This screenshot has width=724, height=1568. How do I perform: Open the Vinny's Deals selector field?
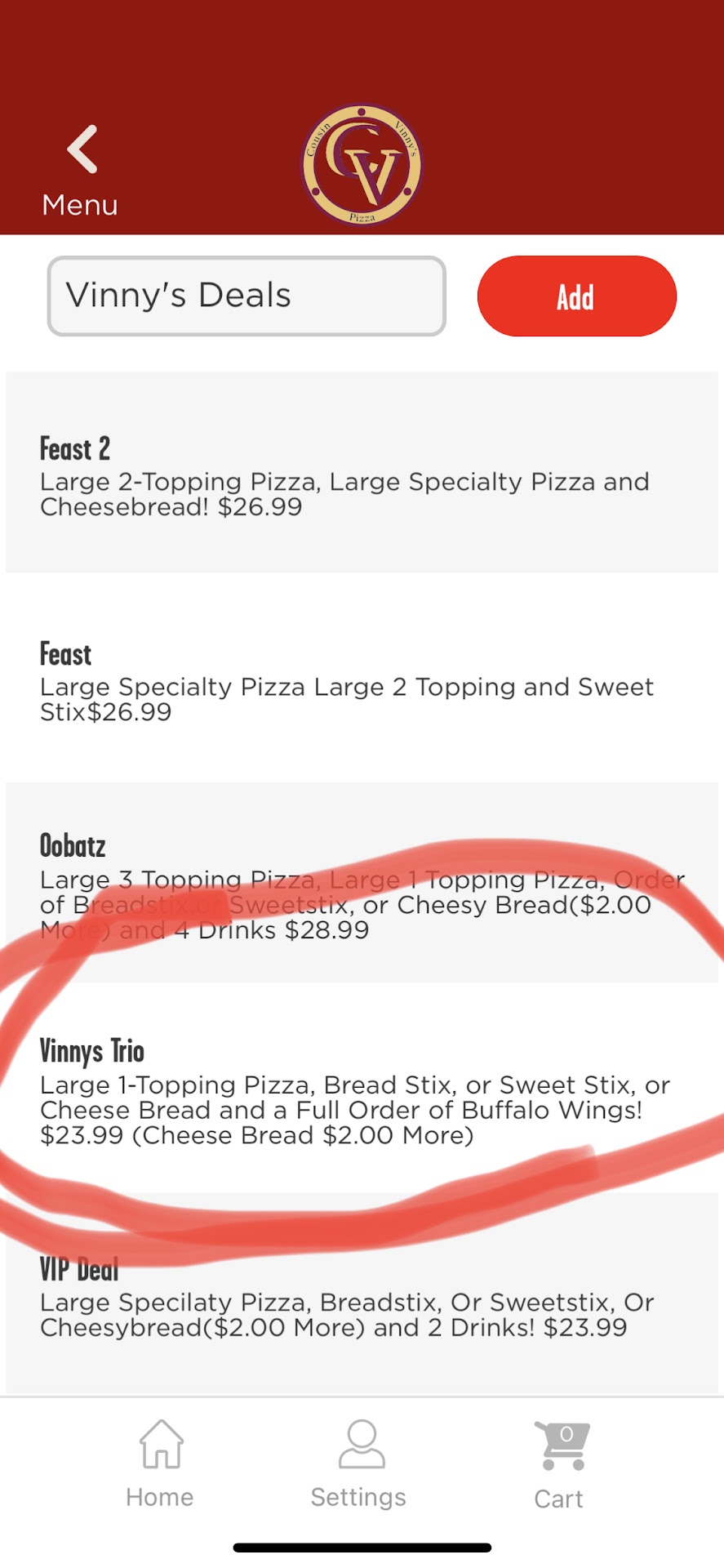pos(247,296)
